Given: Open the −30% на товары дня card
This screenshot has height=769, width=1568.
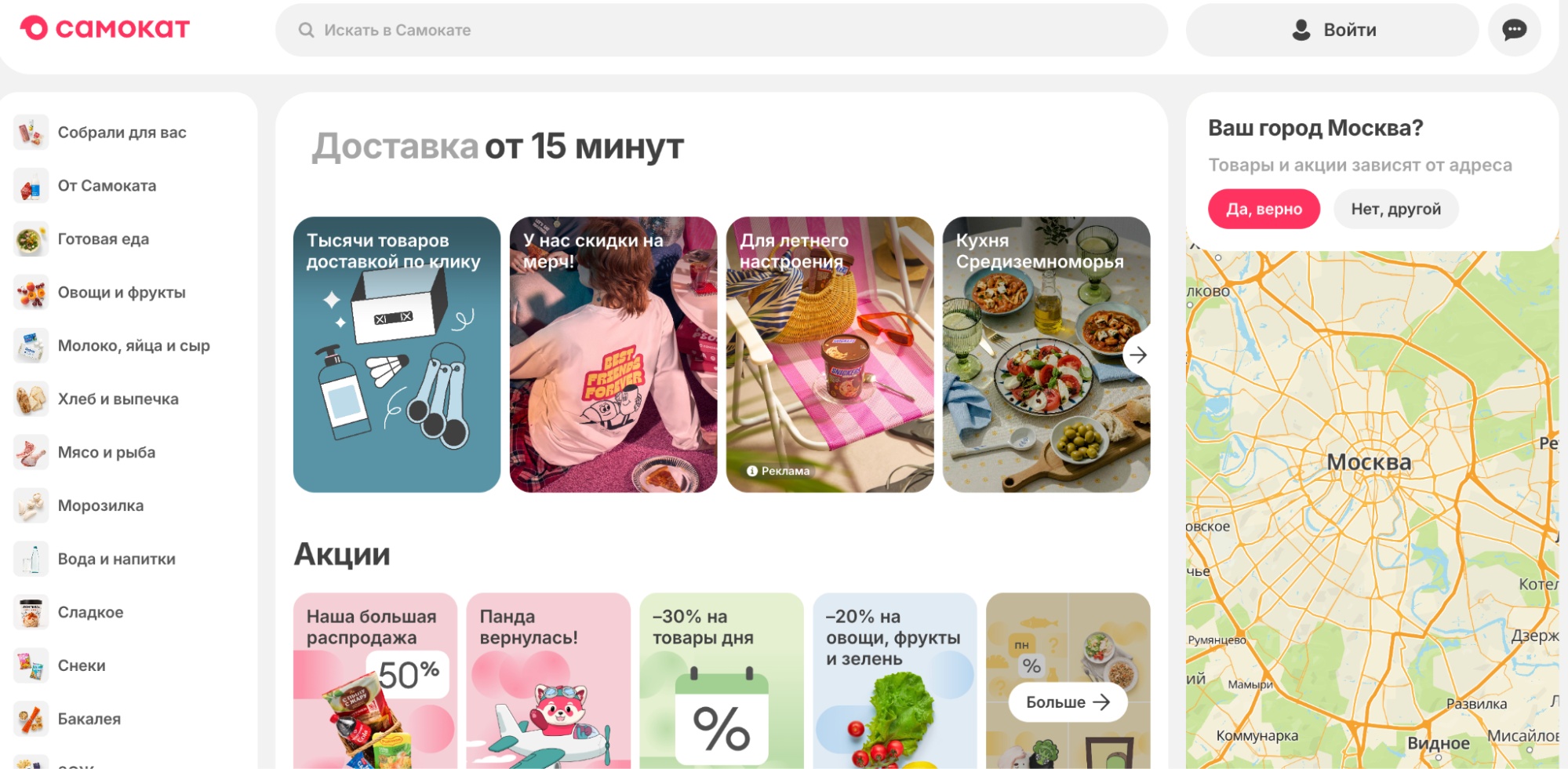Looking at the screenshot, I should coord(722,680).
